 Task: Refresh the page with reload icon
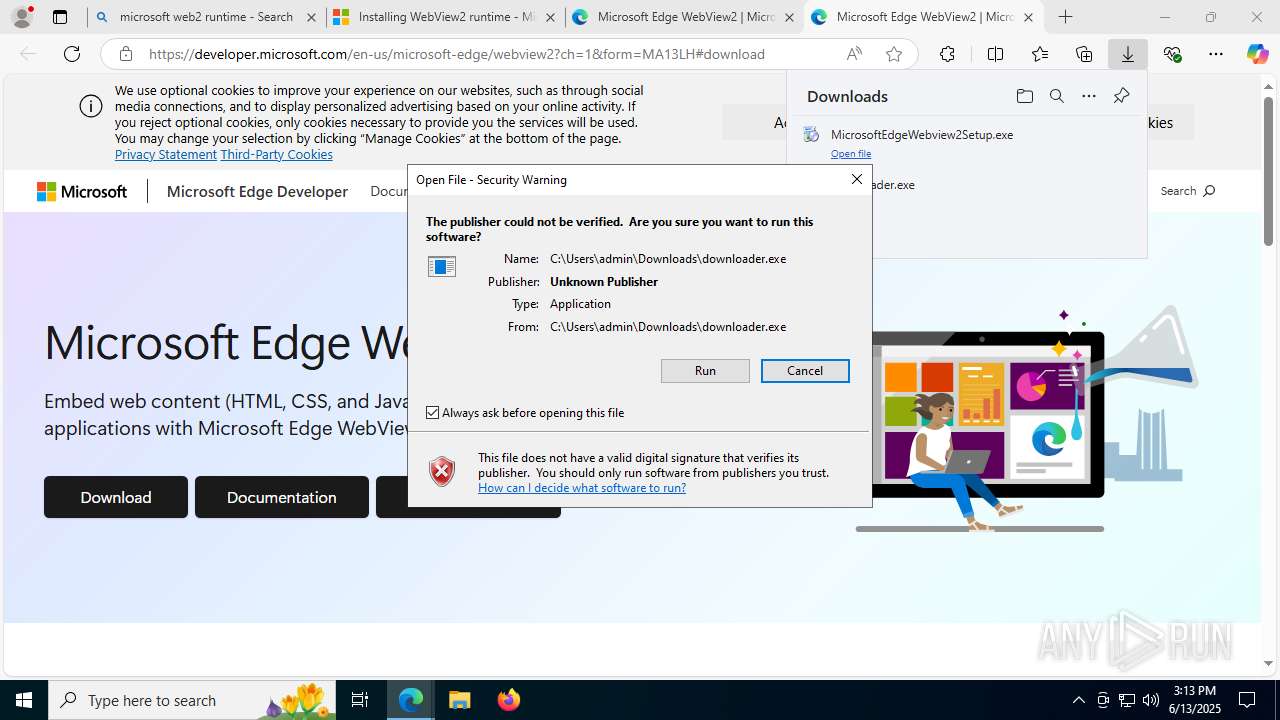(x=72, y=54)
